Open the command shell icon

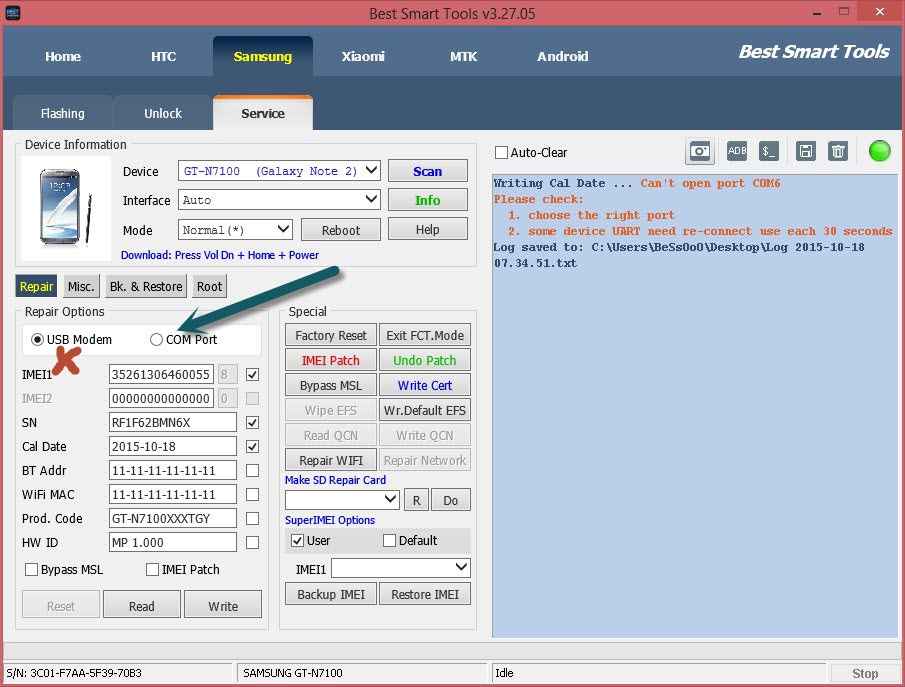(768, 151)
